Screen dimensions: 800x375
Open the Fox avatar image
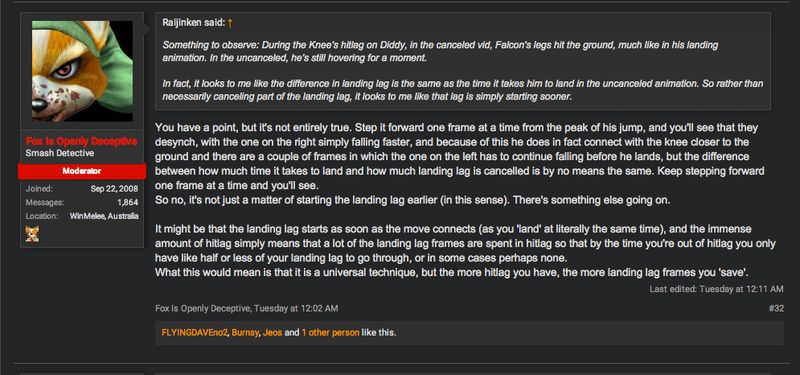[x=82, y=71]
